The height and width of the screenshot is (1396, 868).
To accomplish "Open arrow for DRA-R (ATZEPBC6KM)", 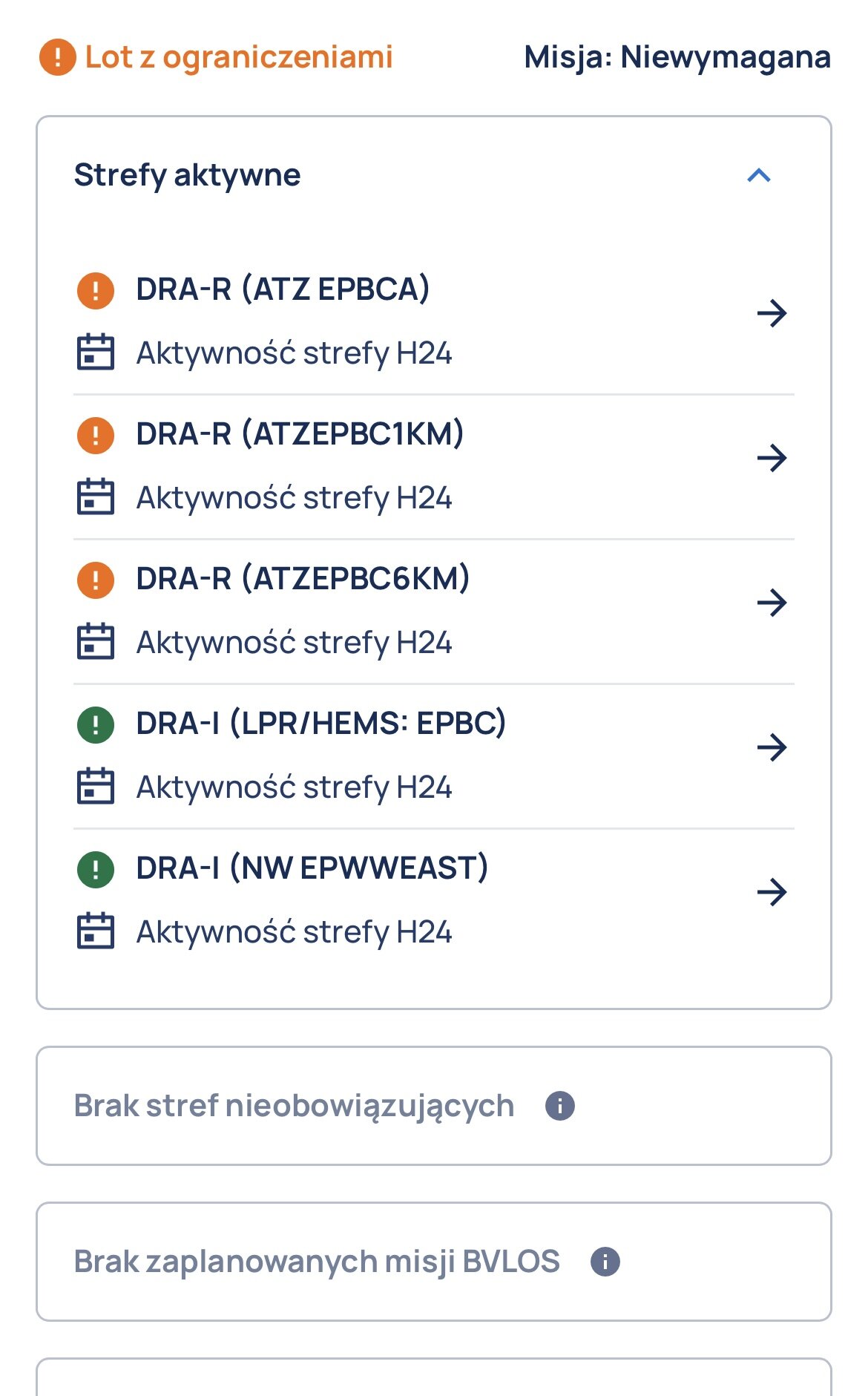I will coord(772,603).
